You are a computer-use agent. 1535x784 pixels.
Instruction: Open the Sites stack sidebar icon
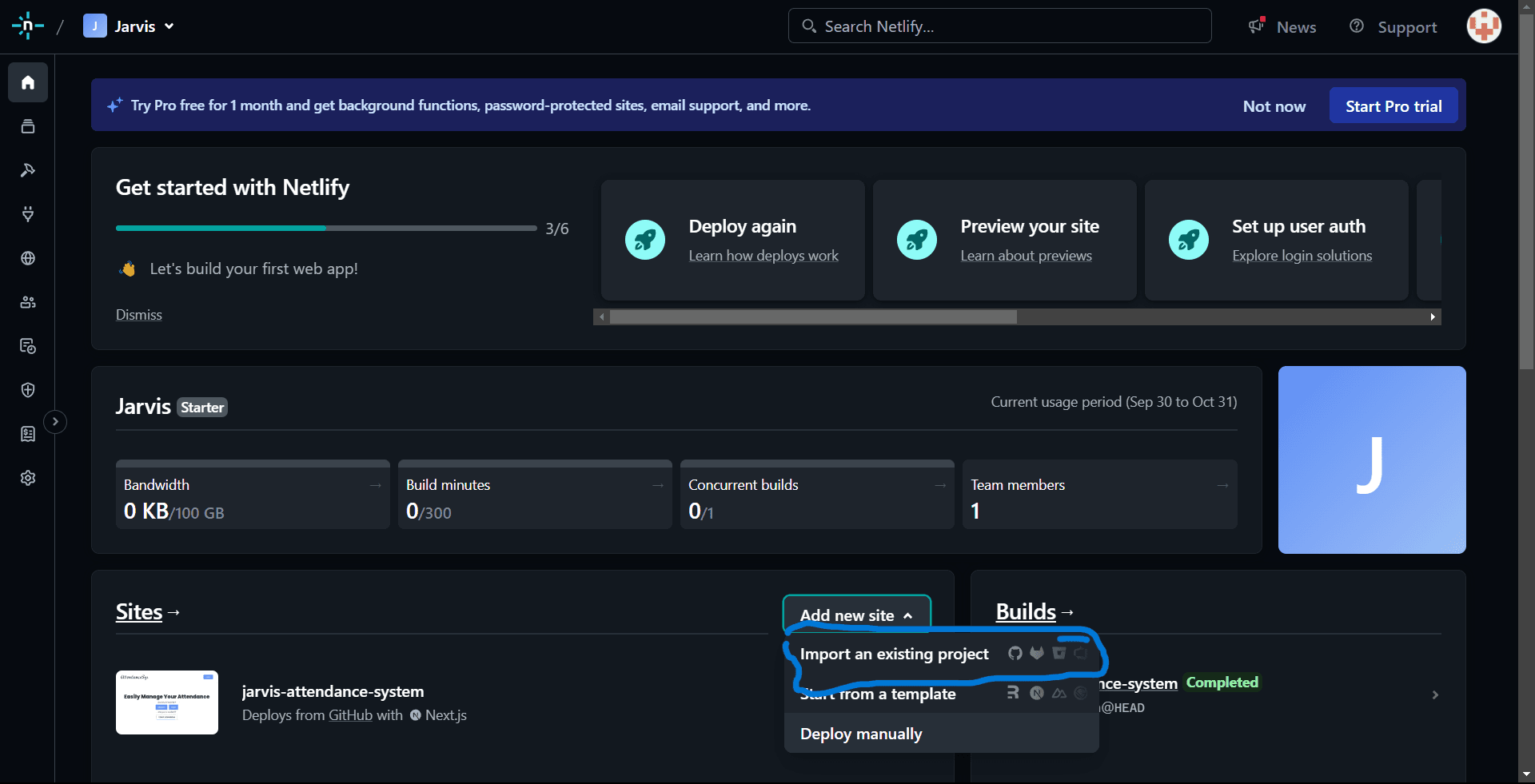point(28,126)
